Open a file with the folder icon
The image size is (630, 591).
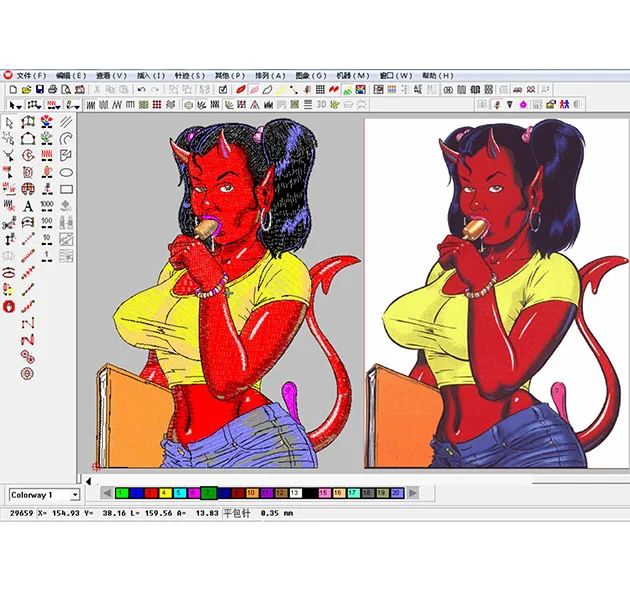click(x=26, y=90)
